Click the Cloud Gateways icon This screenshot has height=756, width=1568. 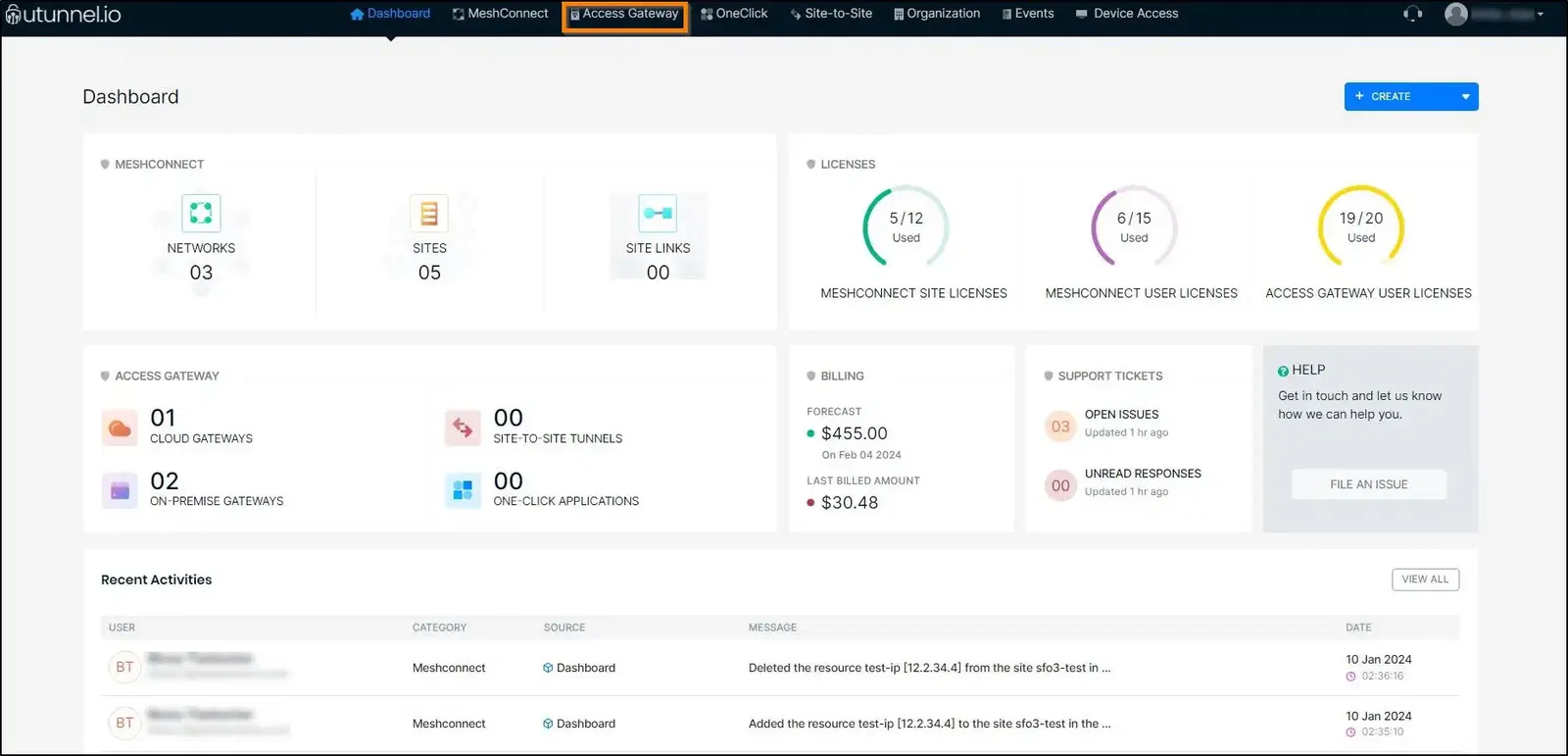(x=120, y=428)
